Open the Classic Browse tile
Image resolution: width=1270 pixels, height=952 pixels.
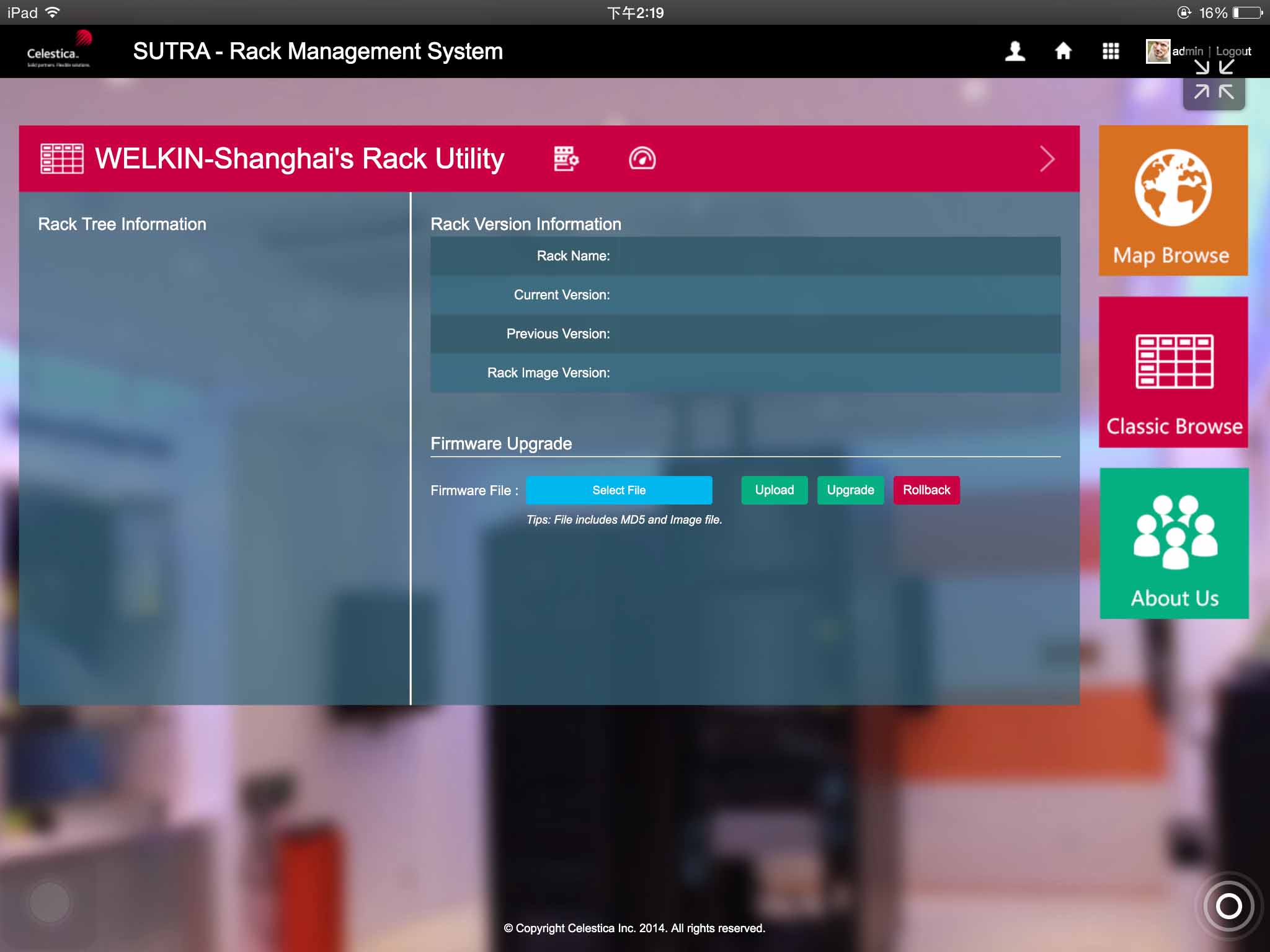tap(1173, 372)
